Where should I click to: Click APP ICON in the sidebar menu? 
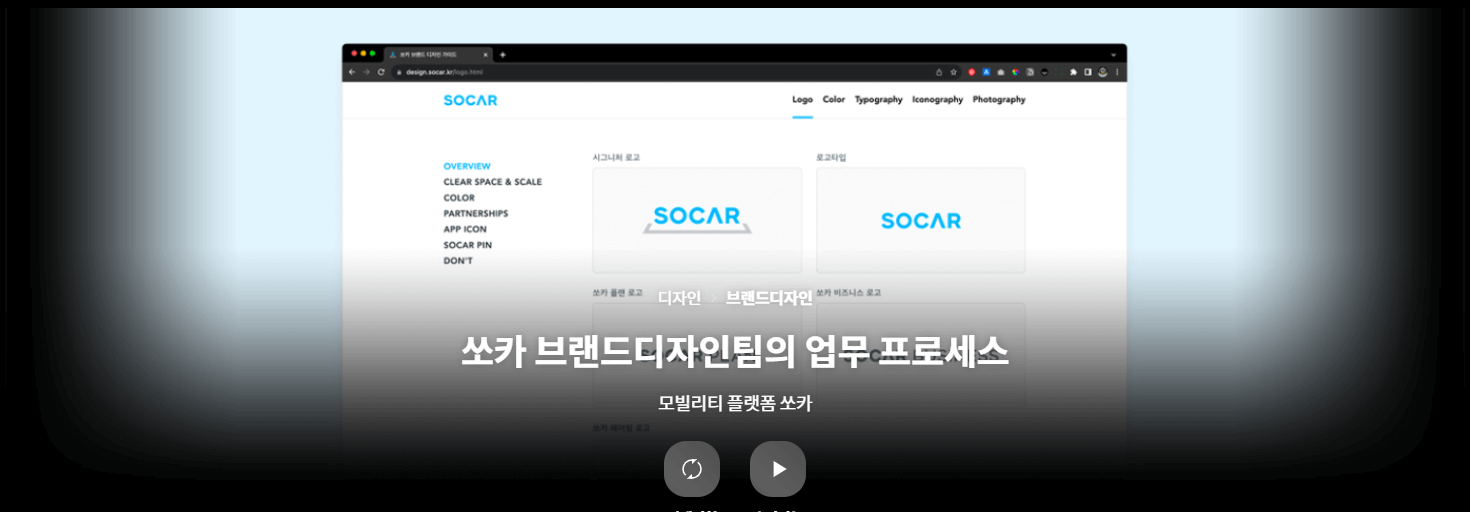(x=465, y=229)
